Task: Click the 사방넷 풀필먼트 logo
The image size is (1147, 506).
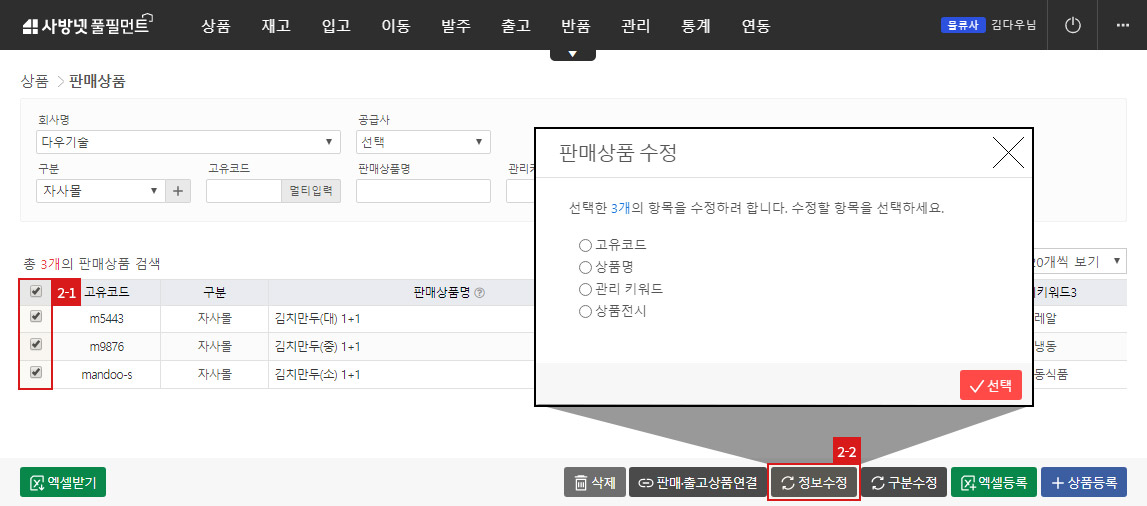Action: (x=86, y=26)
